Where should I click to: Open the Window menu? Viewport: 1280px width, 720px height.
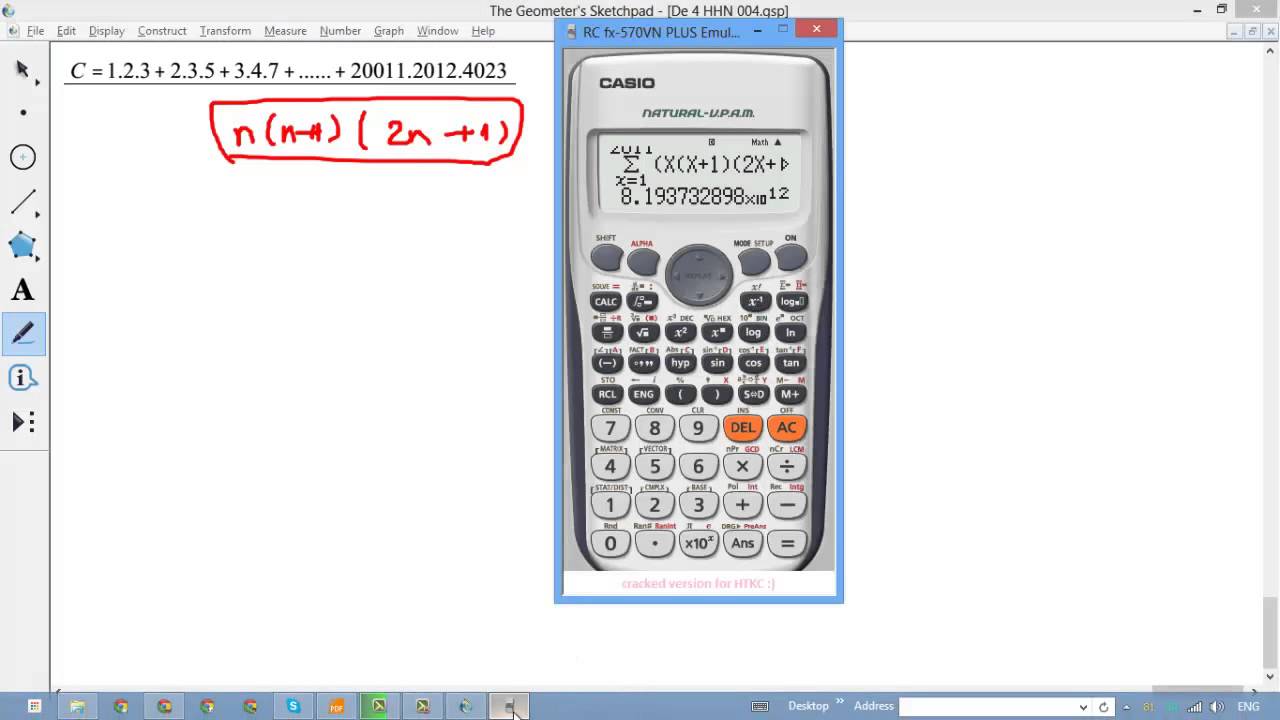coord(437,31)
